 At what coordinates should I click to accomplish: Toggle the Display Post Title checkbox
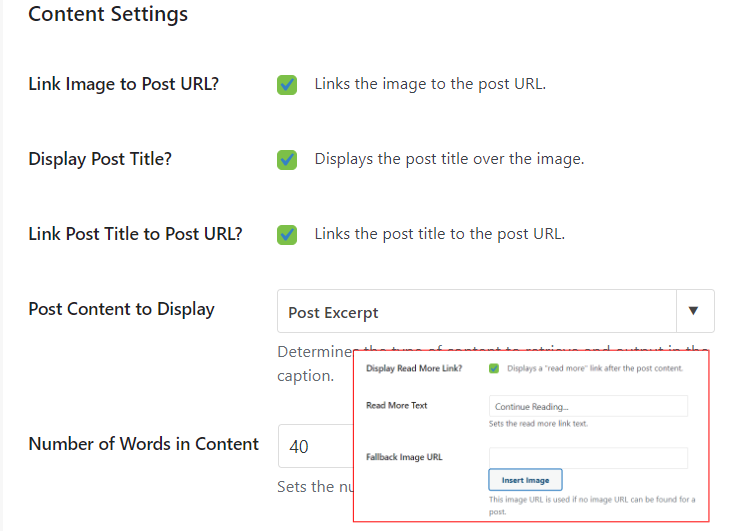point(287,160)
